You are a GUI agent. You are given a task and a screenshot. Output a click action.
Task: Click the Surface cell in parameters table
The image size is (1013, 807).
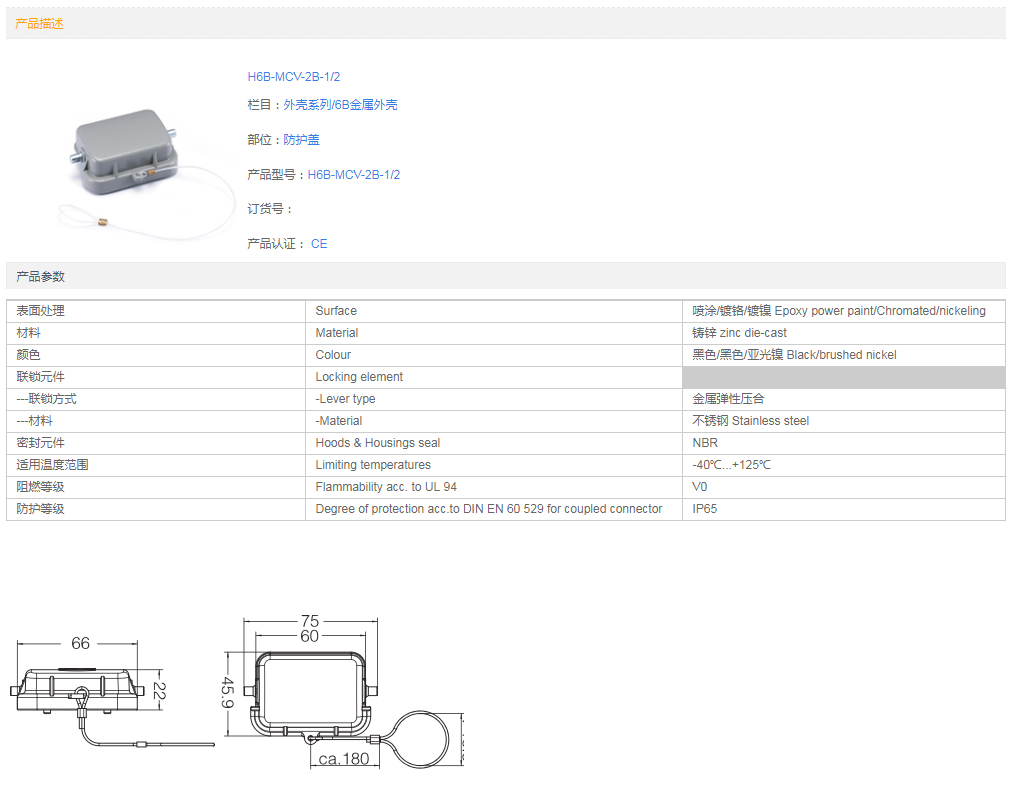[x=336, y=311]
